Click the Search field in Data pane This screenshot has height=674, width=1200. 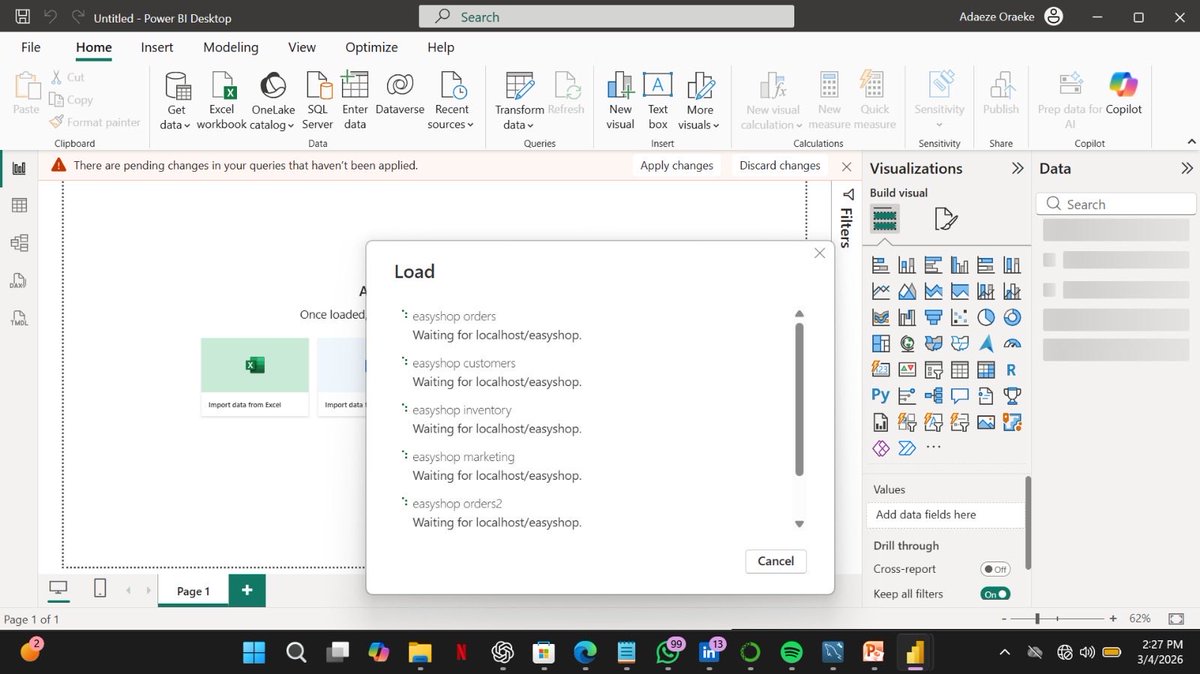coord(1116,204)
